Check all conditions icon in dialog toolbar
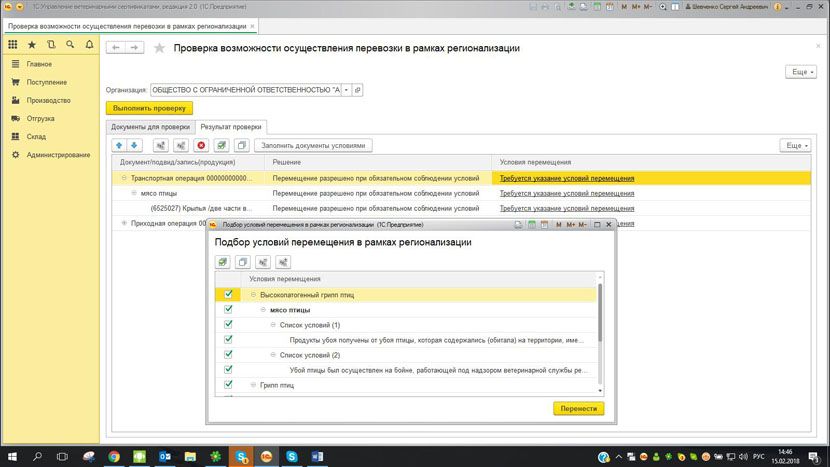 [x=223, y=262]
